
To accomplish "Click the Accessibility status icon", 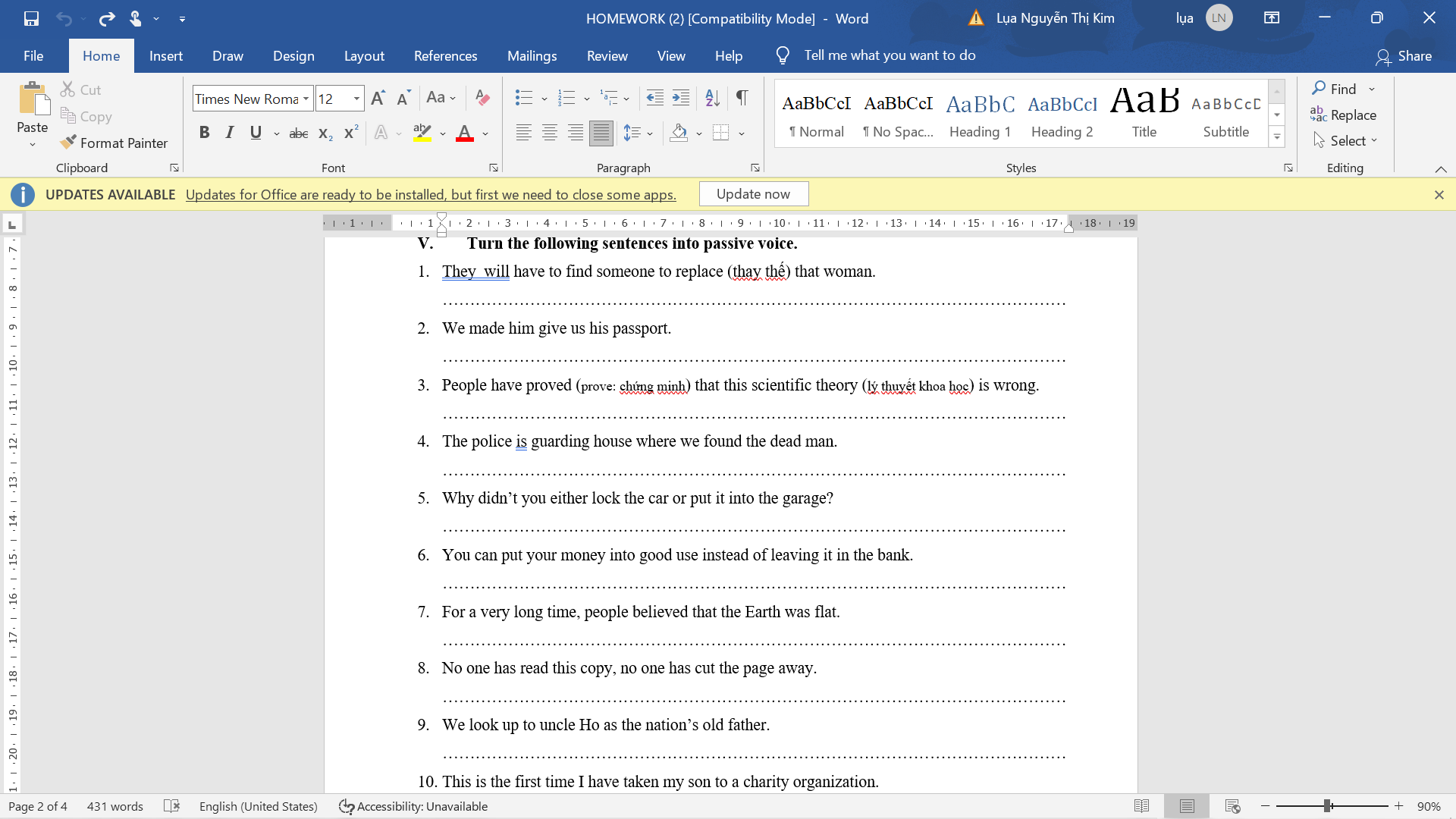I will point(347,806).
